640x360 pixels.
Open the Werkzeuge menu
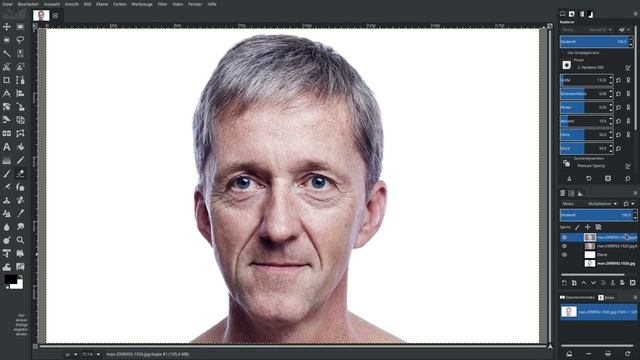click(x=142, y=4)
